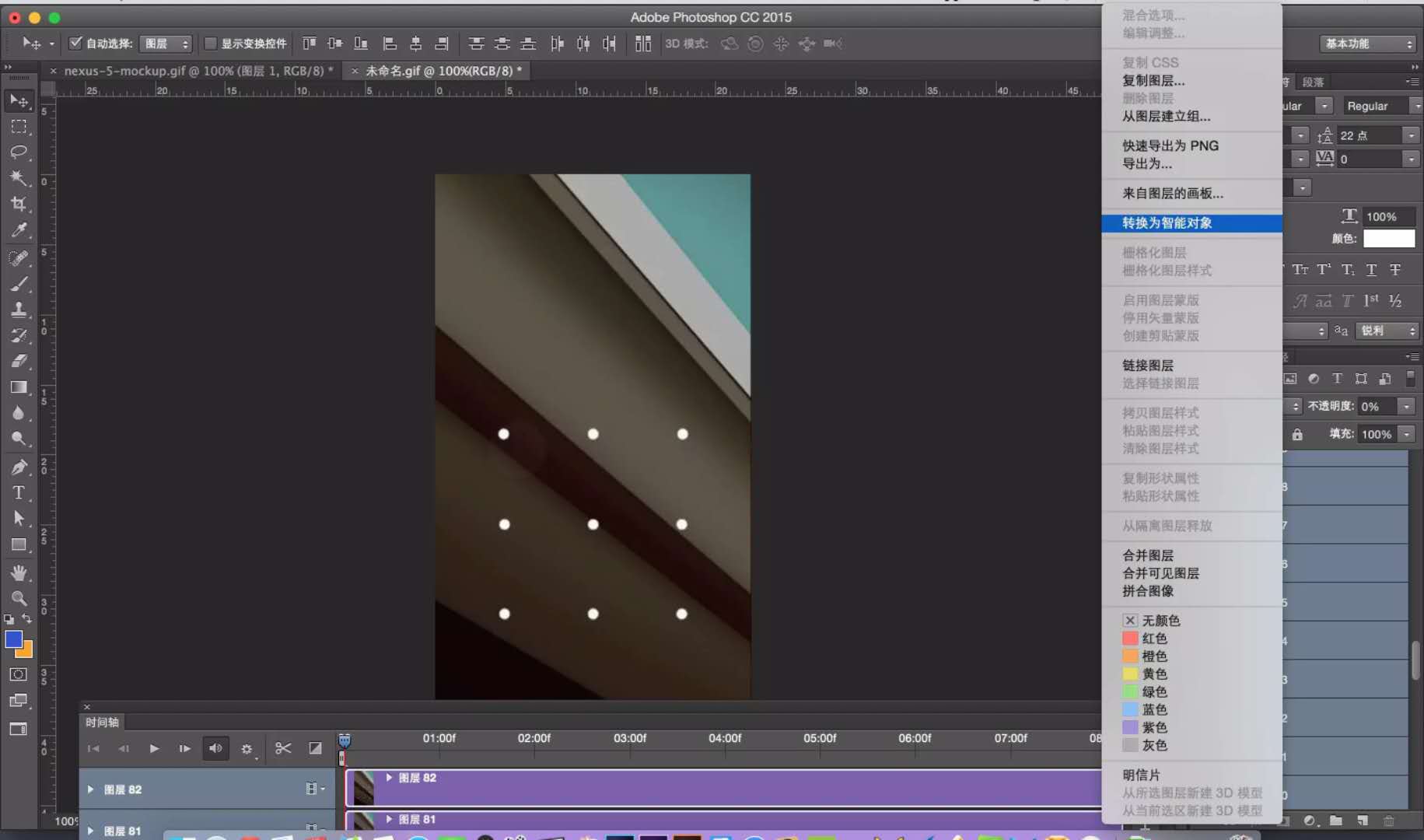This screenshot has width=1424, height=840.
Task: Expand 图层 82 track in timeline
Action: coord(91,789)
